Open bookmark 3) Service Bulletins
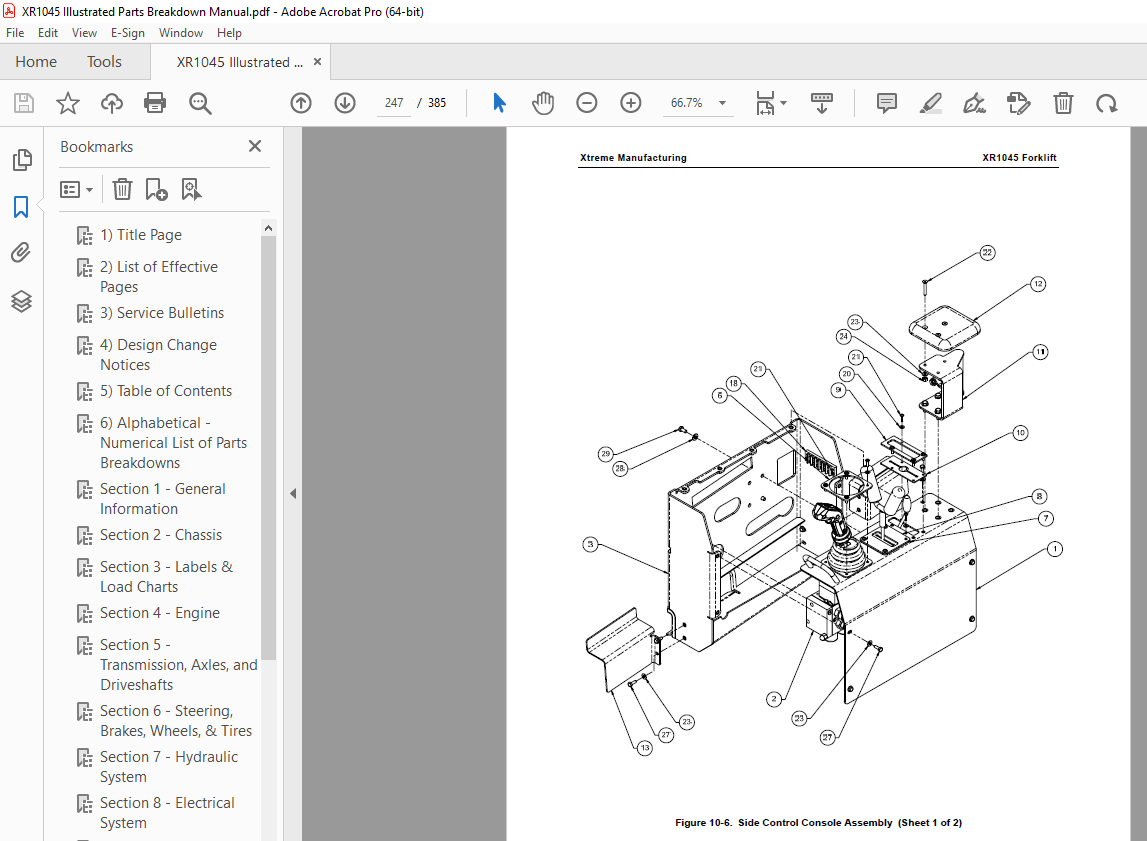The image size is (1147, 841). (x=162, y=313)
